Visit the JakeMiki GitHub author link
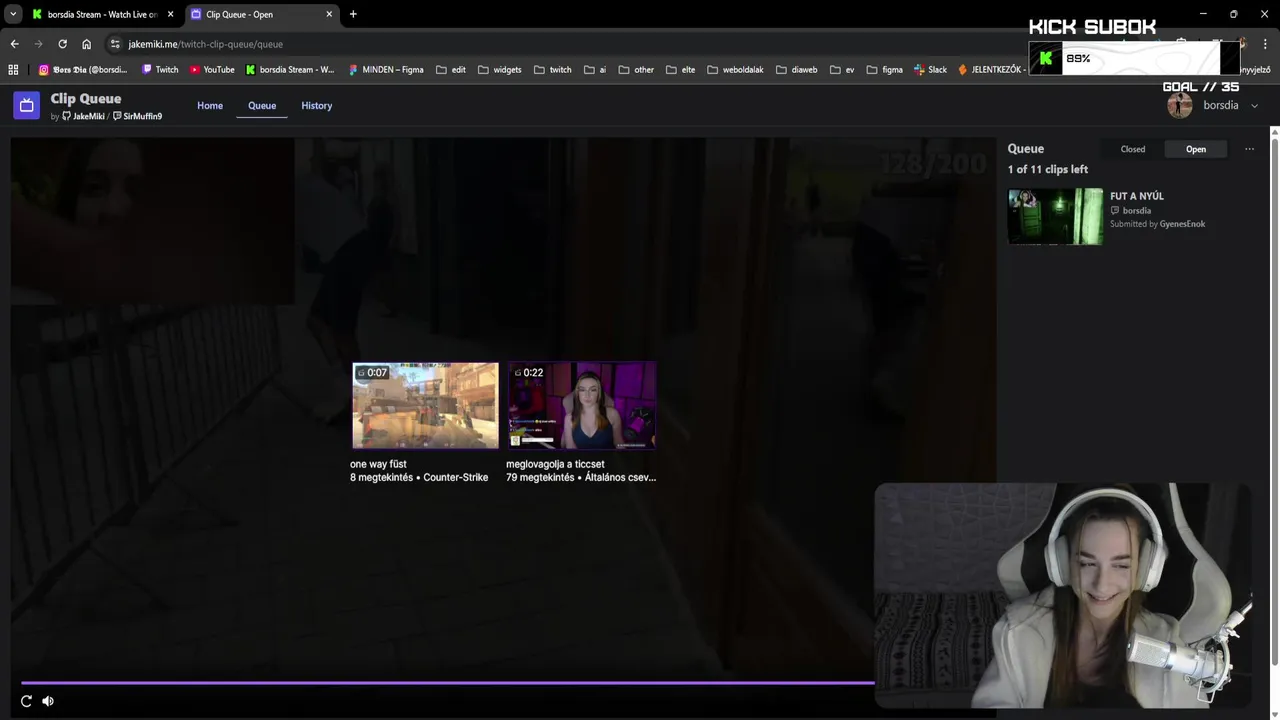This screenshot has width=1280, height=720. [x=83, y=117]
